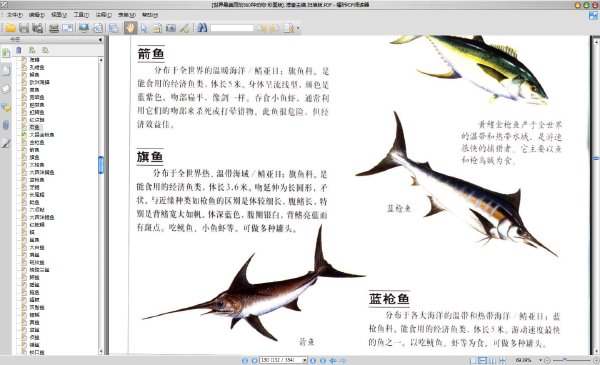This screenshot has height=365, width=600.
Task: Click the find next icon beside search box
Action: pyautogui.click(x=274, y=28)
